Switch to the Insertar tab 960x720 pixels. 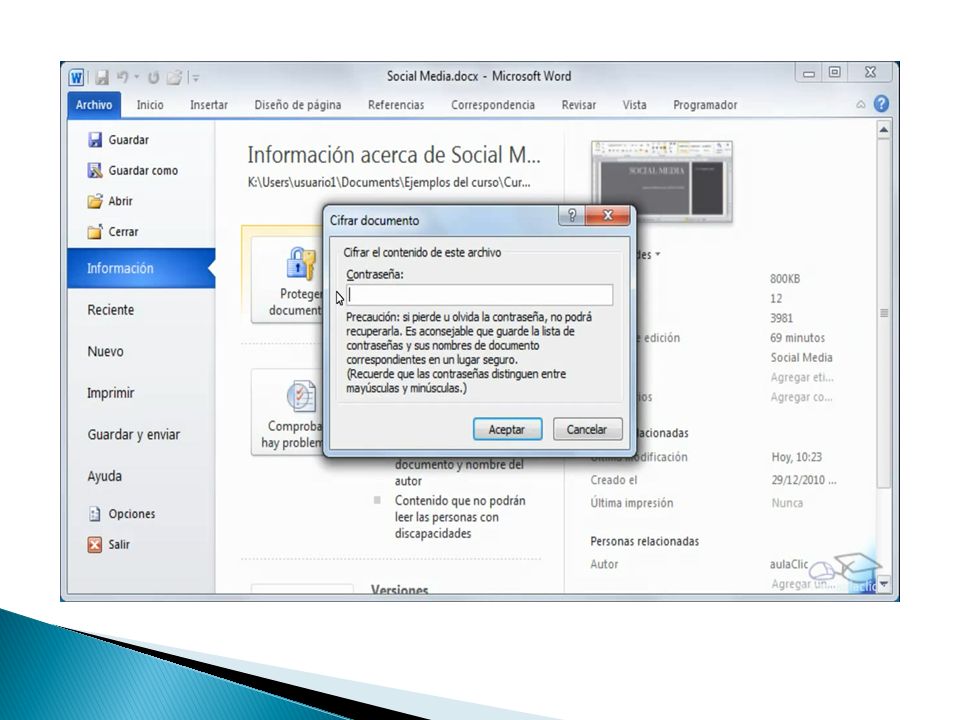coord(209,105)
